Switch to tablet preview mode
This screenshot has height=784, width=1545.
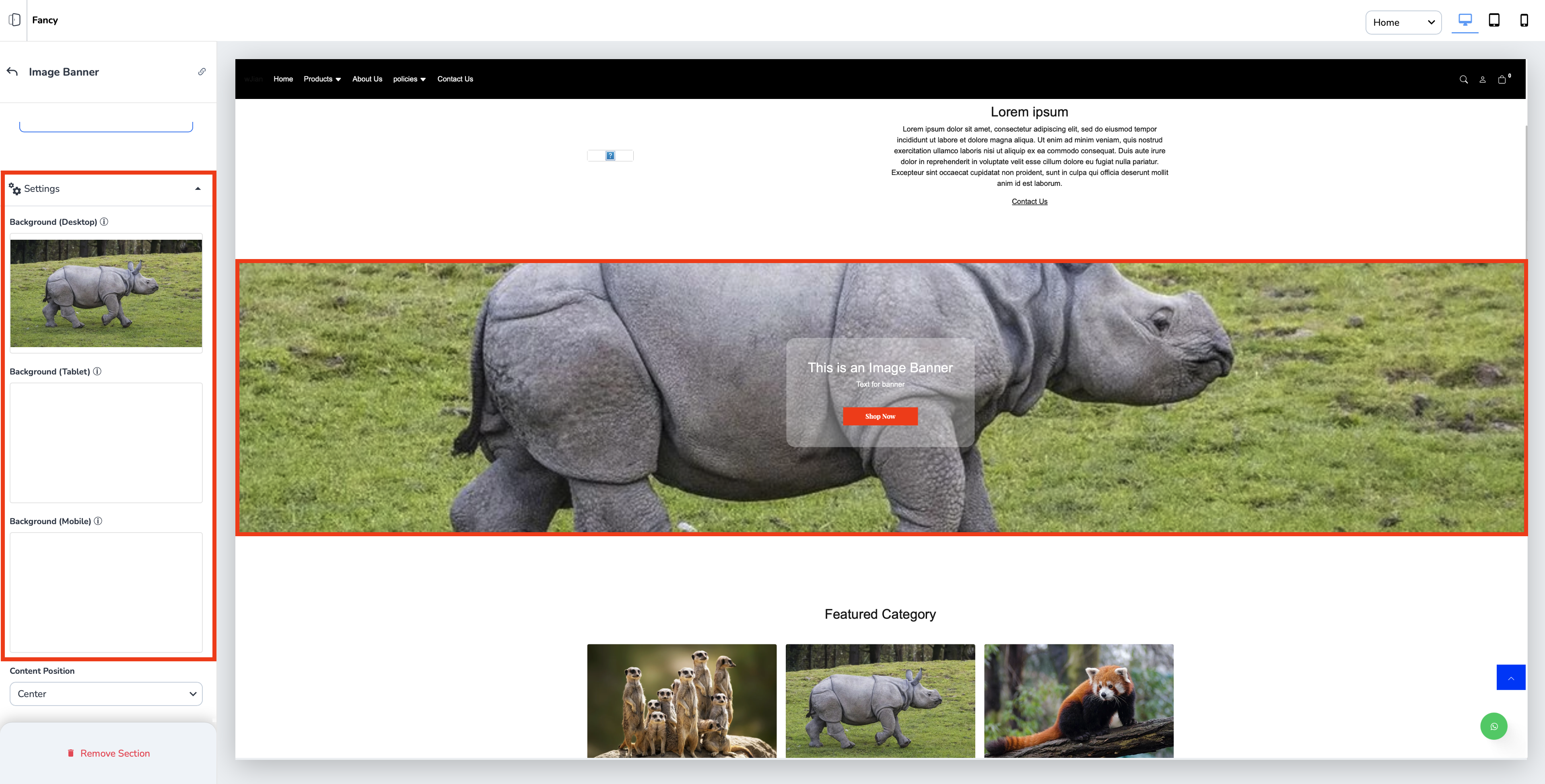tap(1494, 21)
